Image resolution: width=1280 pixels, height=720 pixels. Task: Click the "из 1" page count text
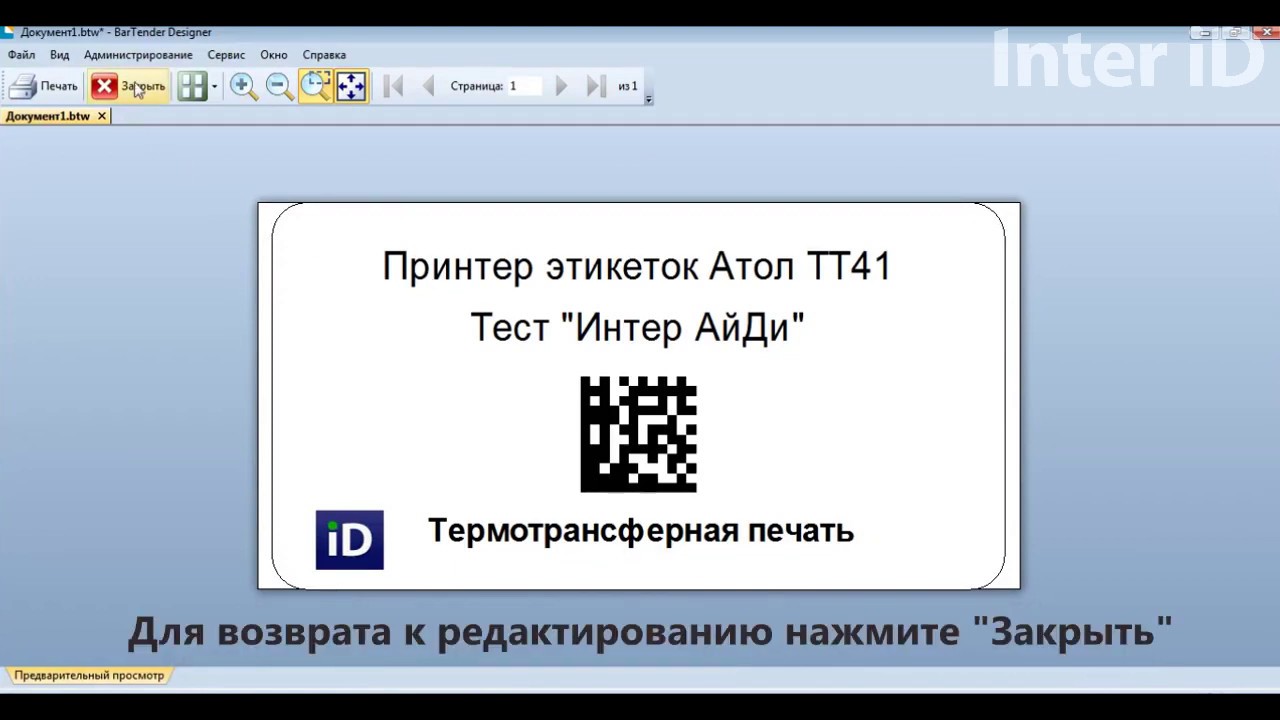627,86
